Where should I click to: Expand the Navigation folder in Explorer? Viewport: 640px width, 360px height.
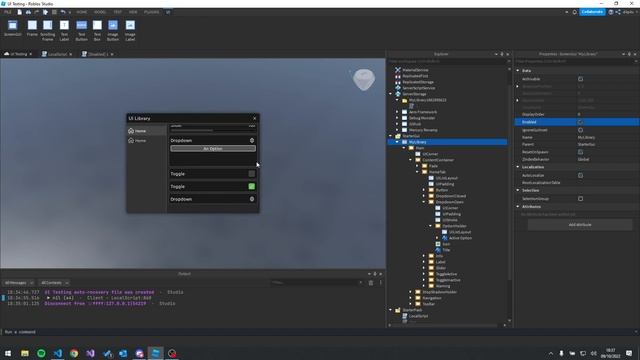tap(411, 298)
